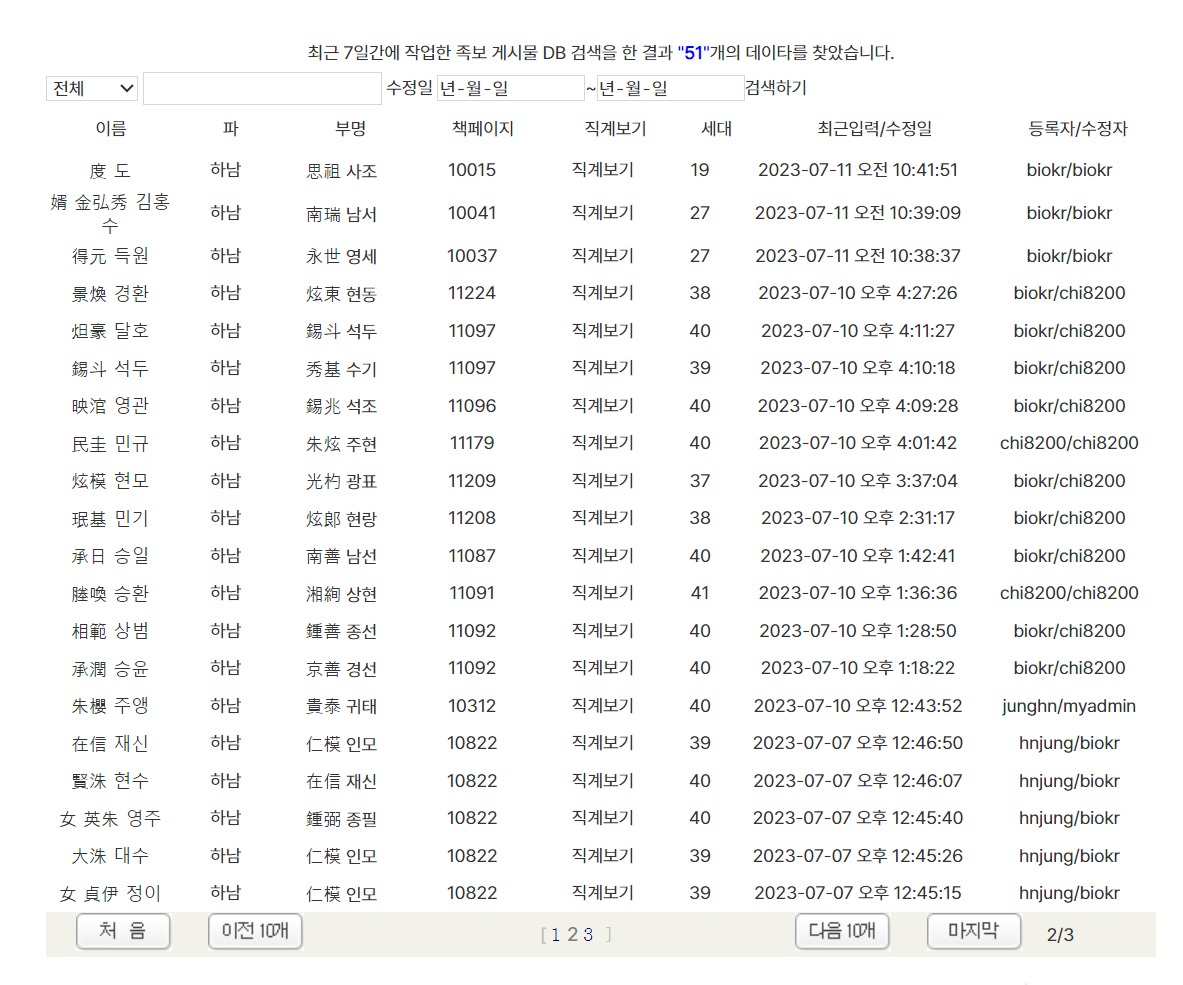Click the 처음 first-page button
The height and width of the screenshot is (985, 1183).
pos(123,931)
